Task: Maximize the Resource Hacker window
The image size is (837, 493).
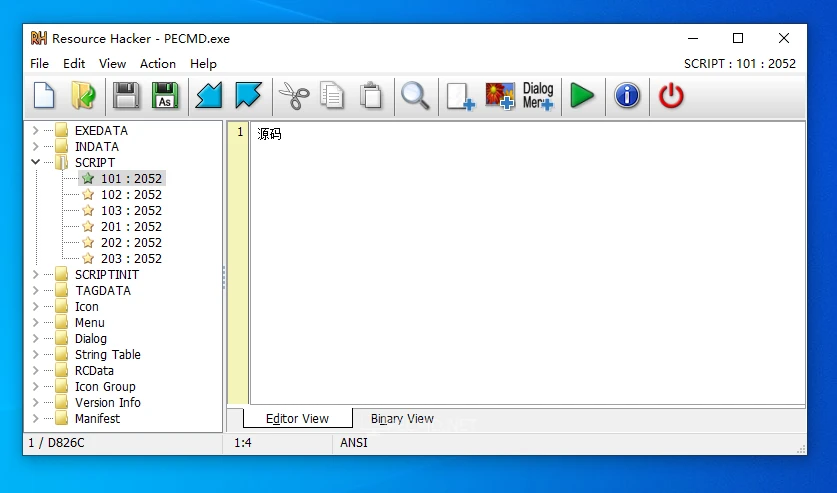Action: [738, 38]
